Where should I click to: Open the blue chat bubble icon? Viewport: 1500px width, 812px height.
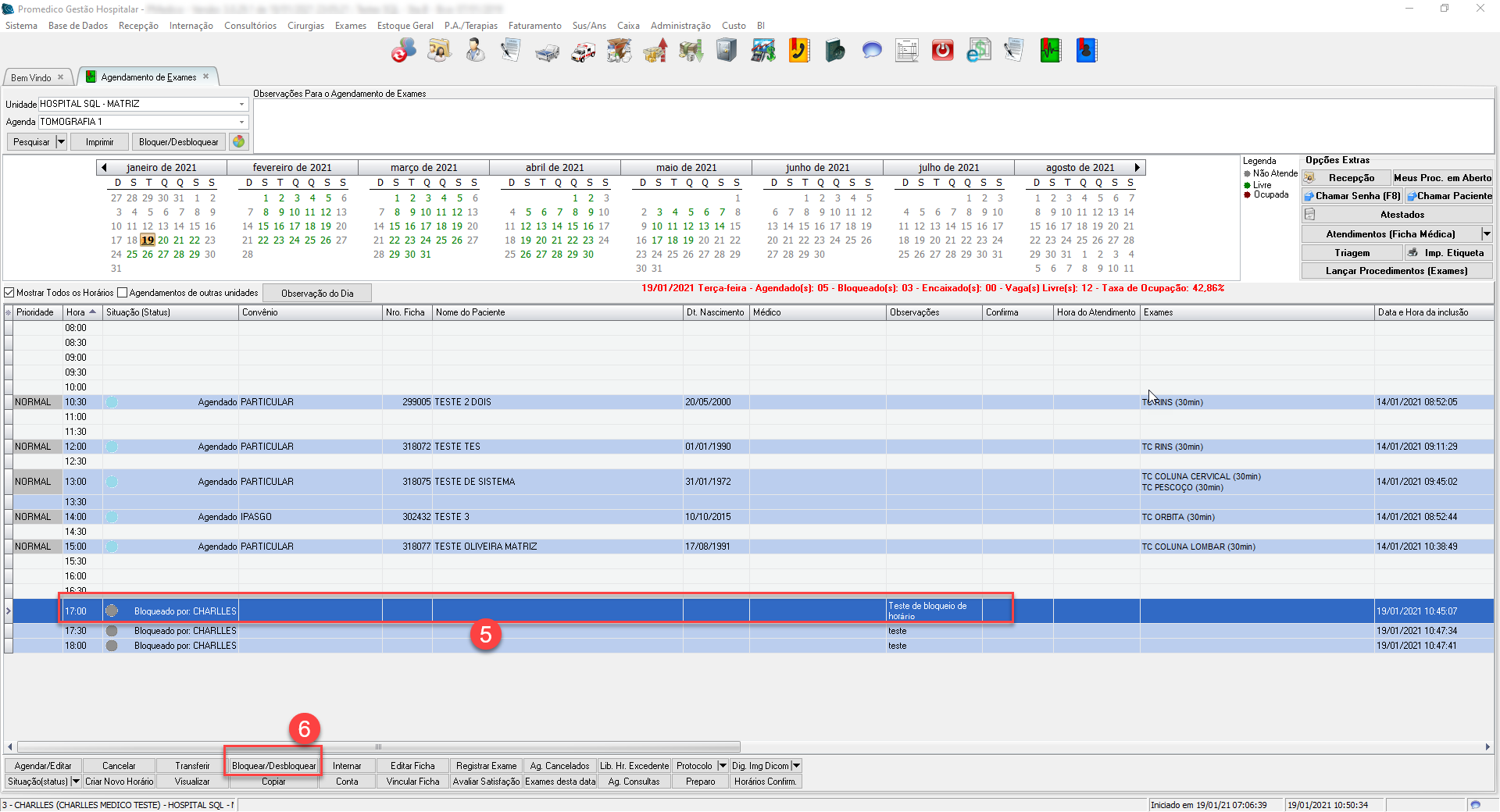click(x=871, y=52)
